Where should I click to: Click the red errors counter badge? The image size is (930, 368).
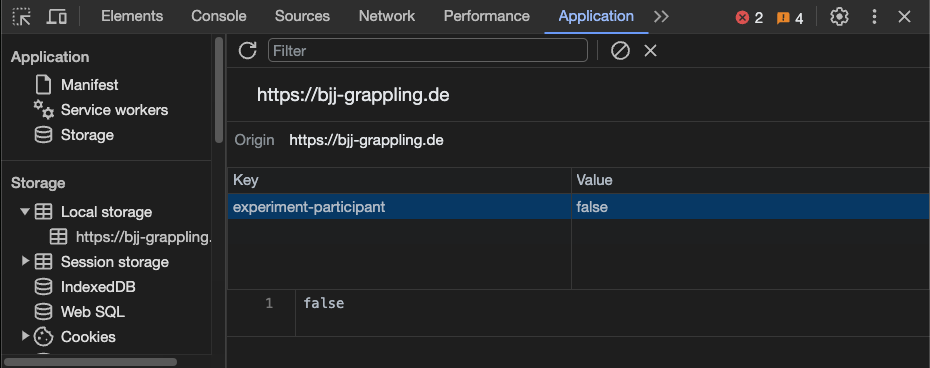[x=749, y=18]
